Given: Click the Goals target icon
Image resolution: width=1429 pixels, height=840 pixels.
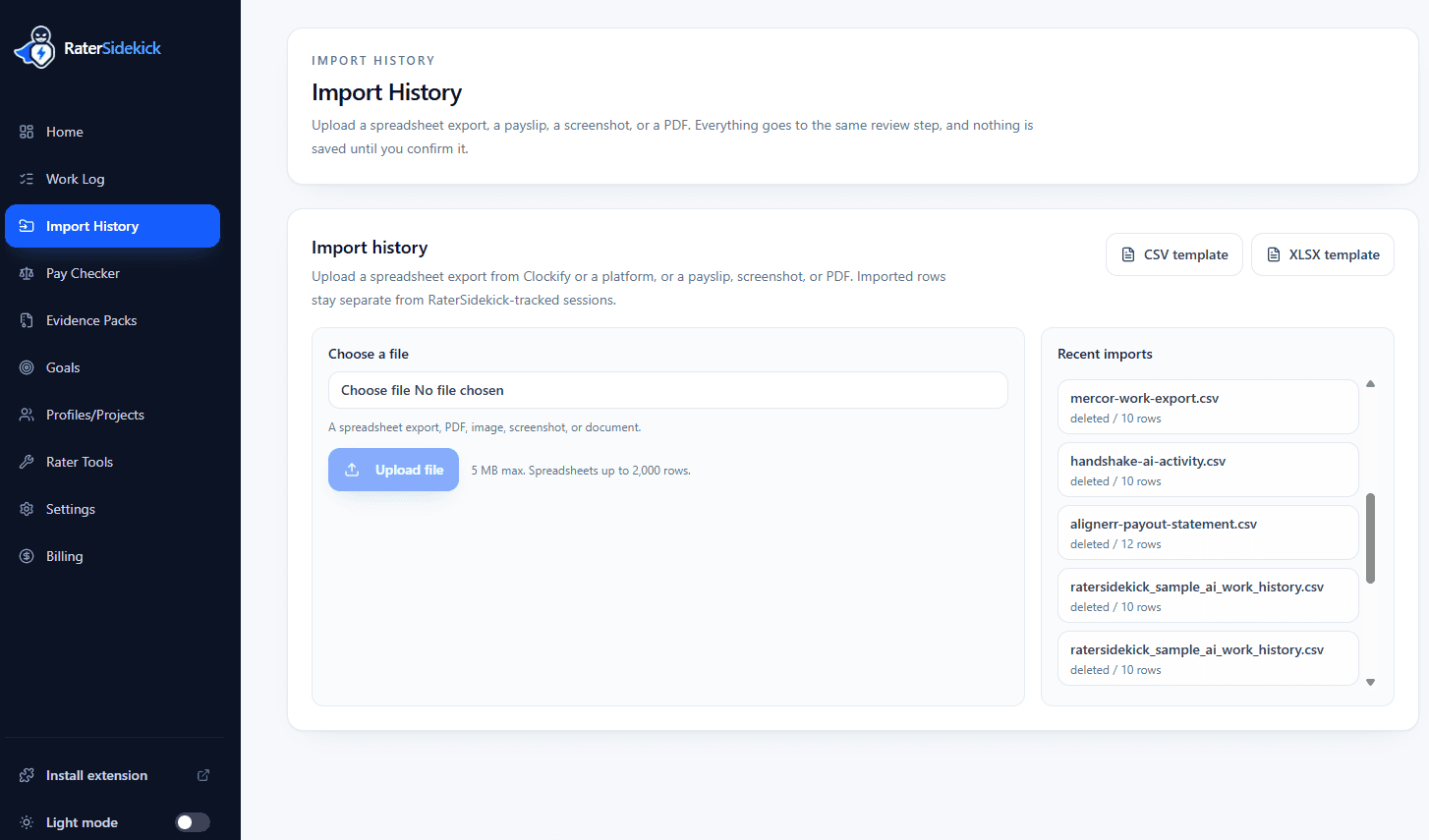Looking at the screenshot, I should [x=27, y=367].
